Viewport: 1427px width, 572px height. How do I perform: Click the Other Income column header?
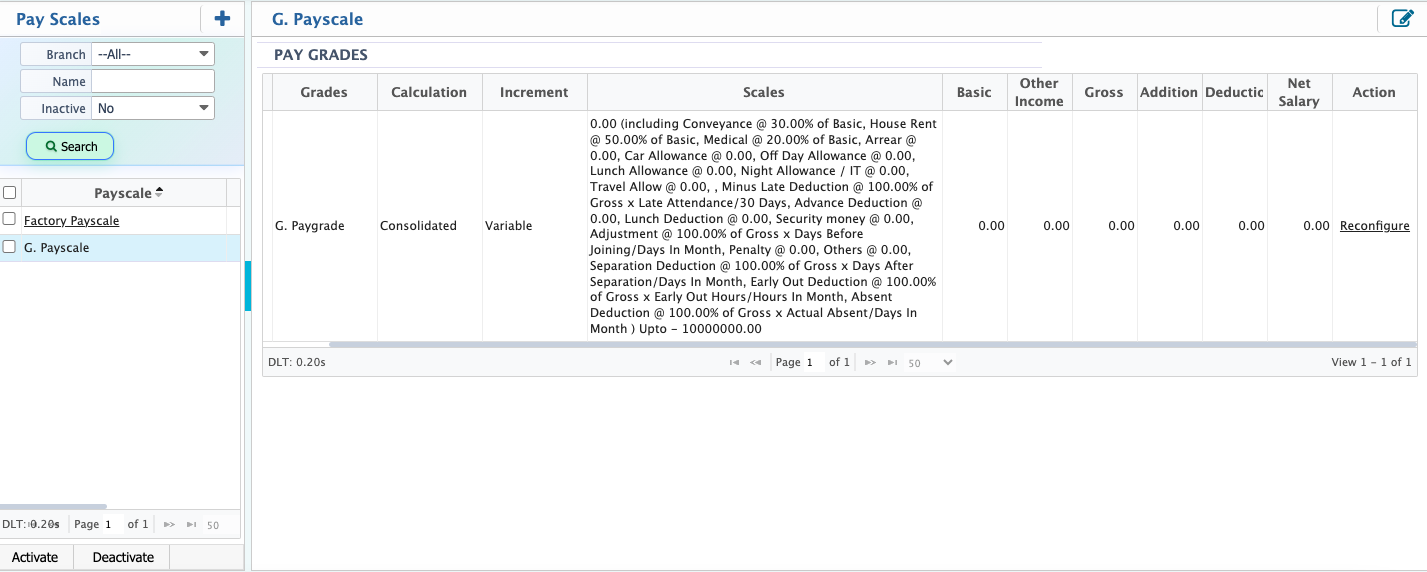pos(1039,92)
